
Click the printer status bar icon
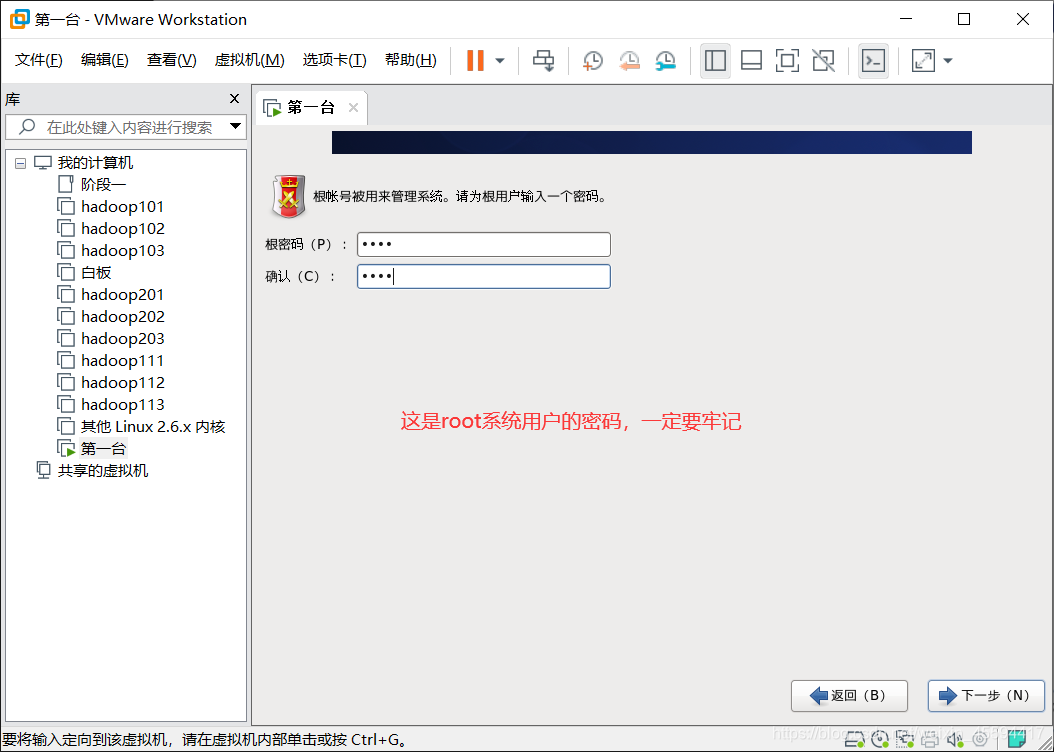[930, 740]
